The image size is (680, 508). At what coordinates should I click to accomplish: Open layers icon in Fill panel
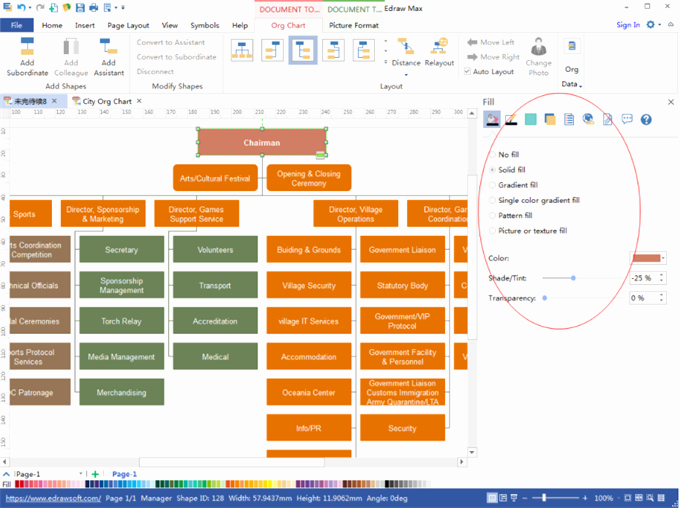549,119
